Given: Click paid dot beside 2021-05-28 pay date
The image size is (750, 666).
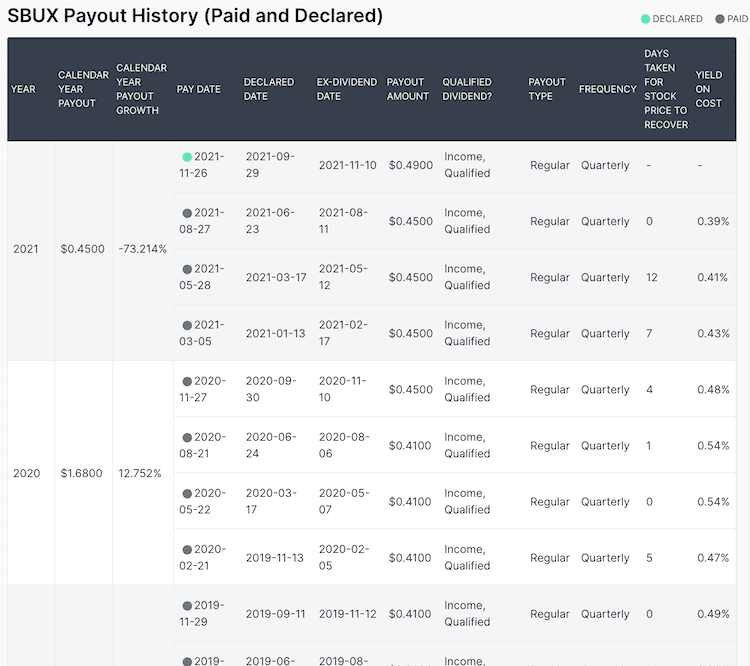Looking at the screenshot, I should click(x=188, y=269).
